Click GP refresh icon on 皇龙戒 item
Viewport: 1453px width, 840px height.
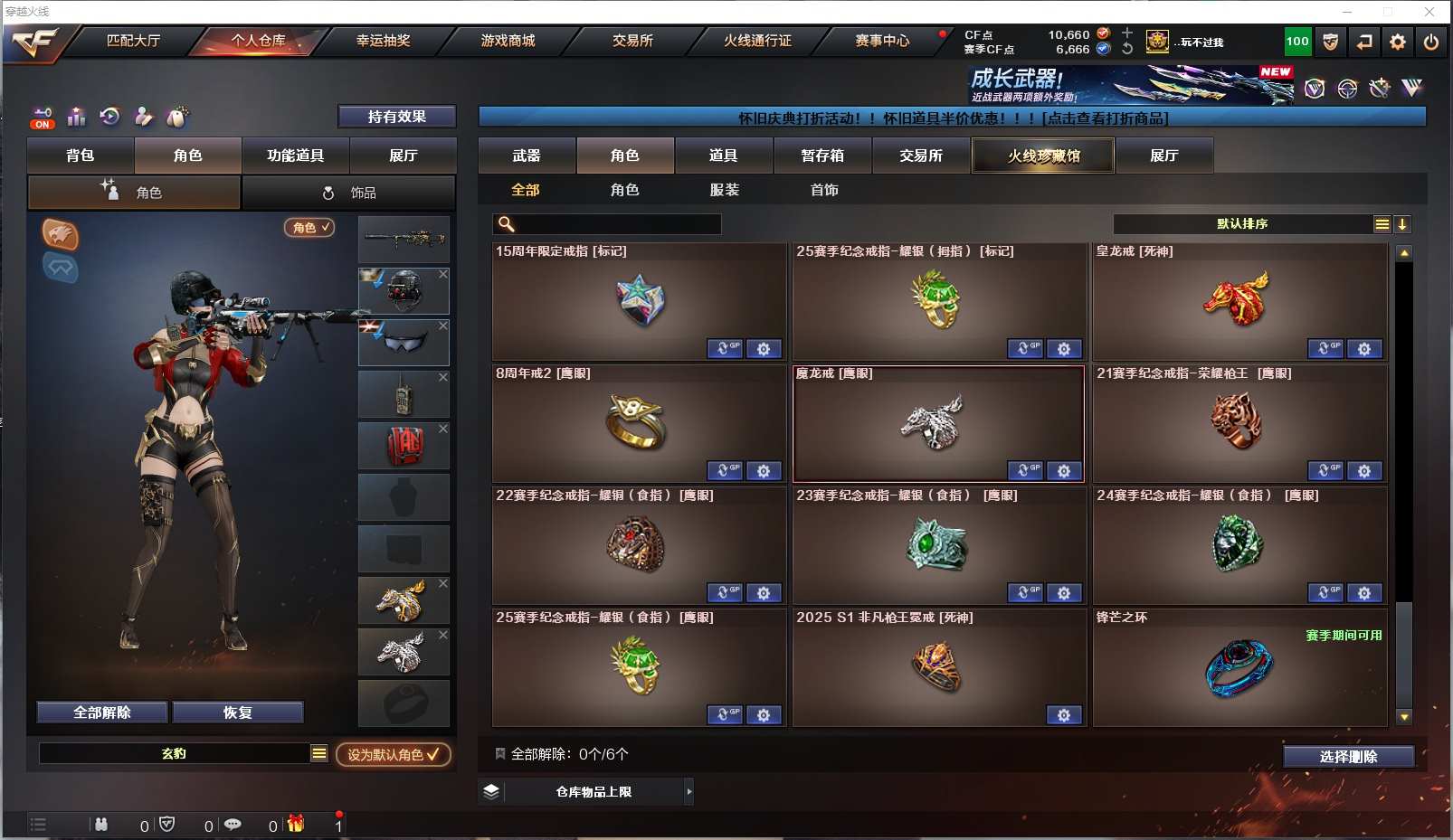[1325, 349]
